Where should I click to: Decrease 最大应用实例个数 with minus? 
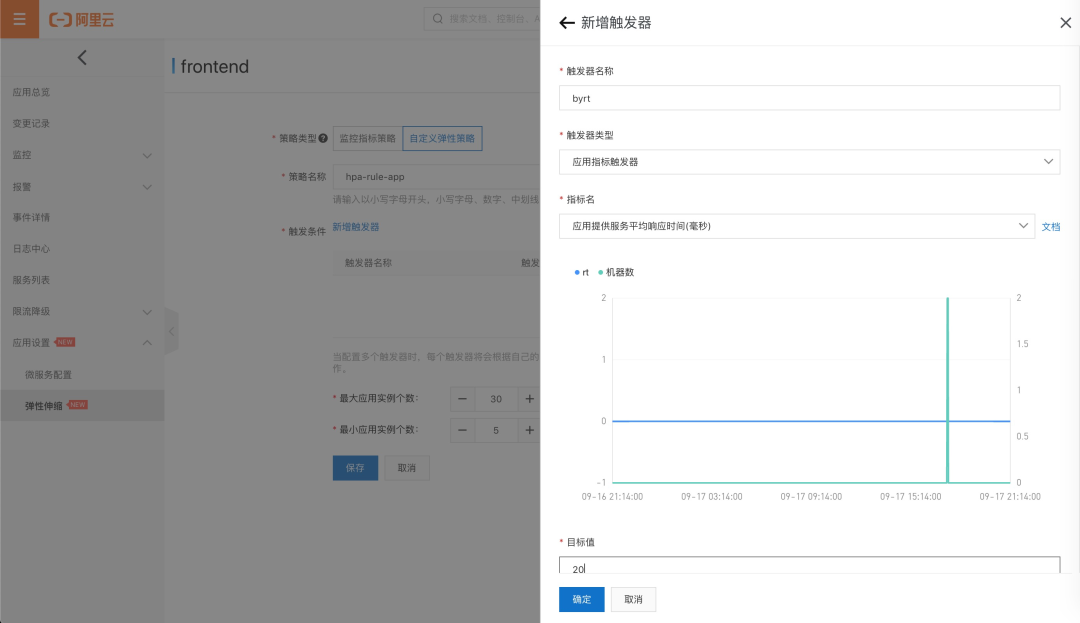pos(462,399)
